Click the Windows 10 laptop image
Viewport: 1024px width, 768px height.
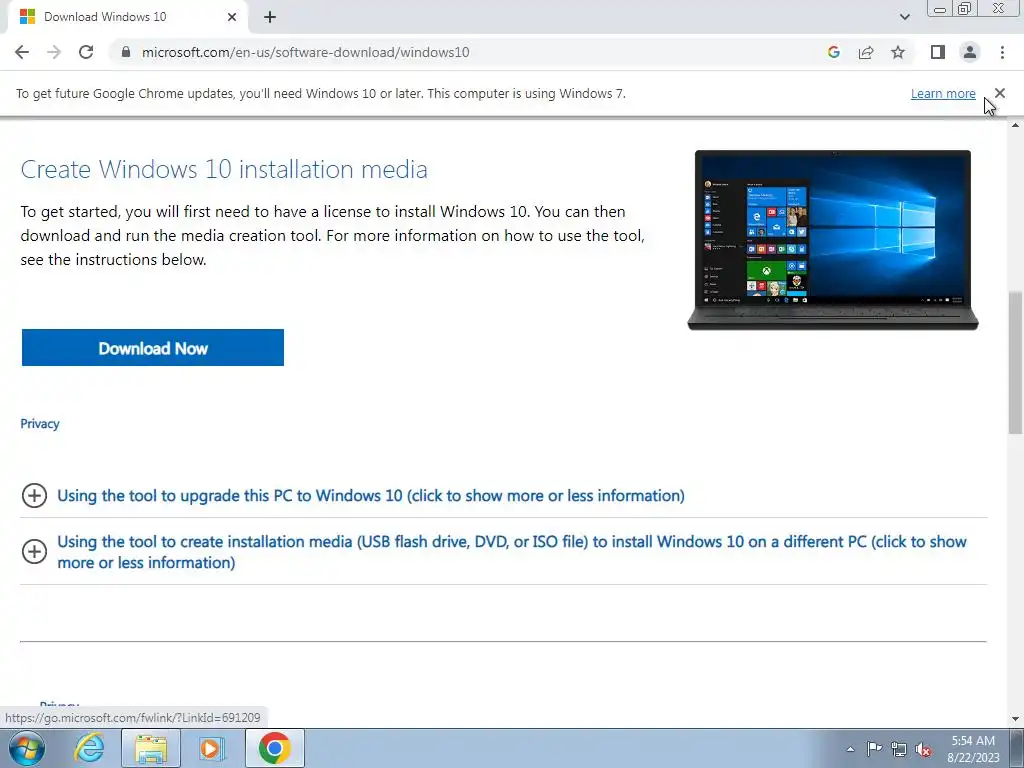click(833, 240)
